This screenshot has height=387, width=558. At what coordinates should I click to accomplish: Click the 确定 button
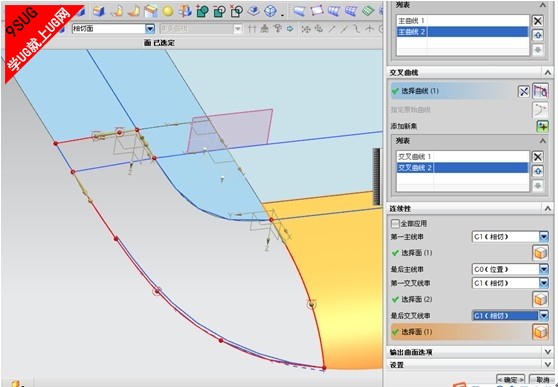tap(510, 380)
